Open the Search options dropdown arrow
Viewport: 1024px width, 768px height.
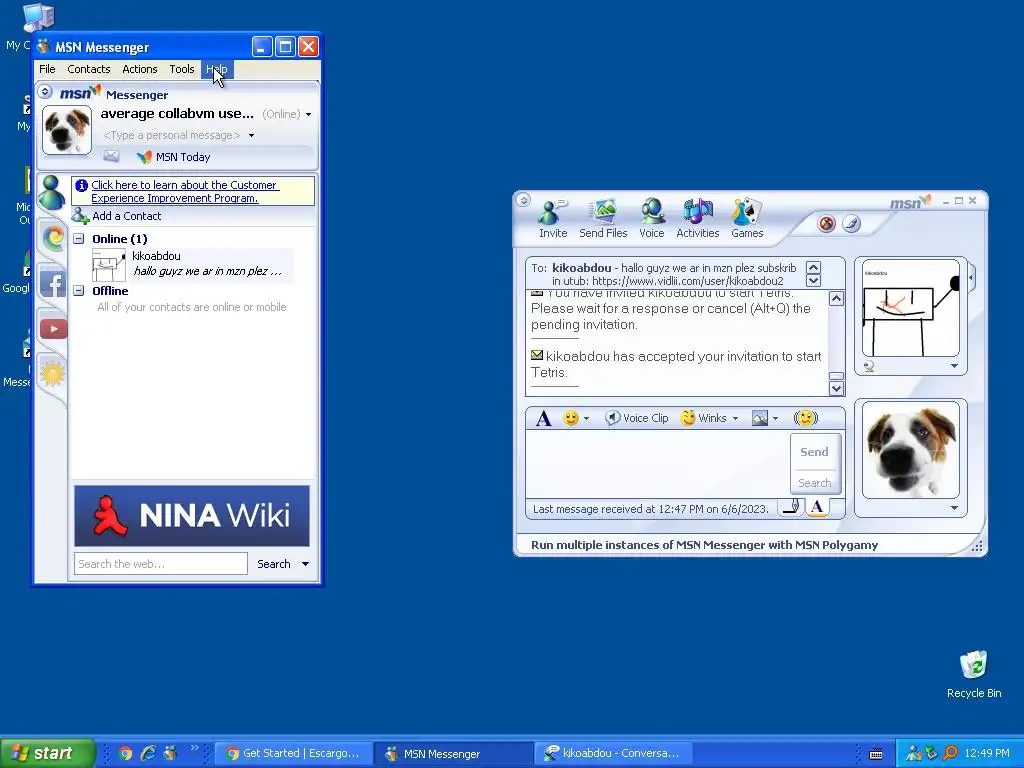305,564
